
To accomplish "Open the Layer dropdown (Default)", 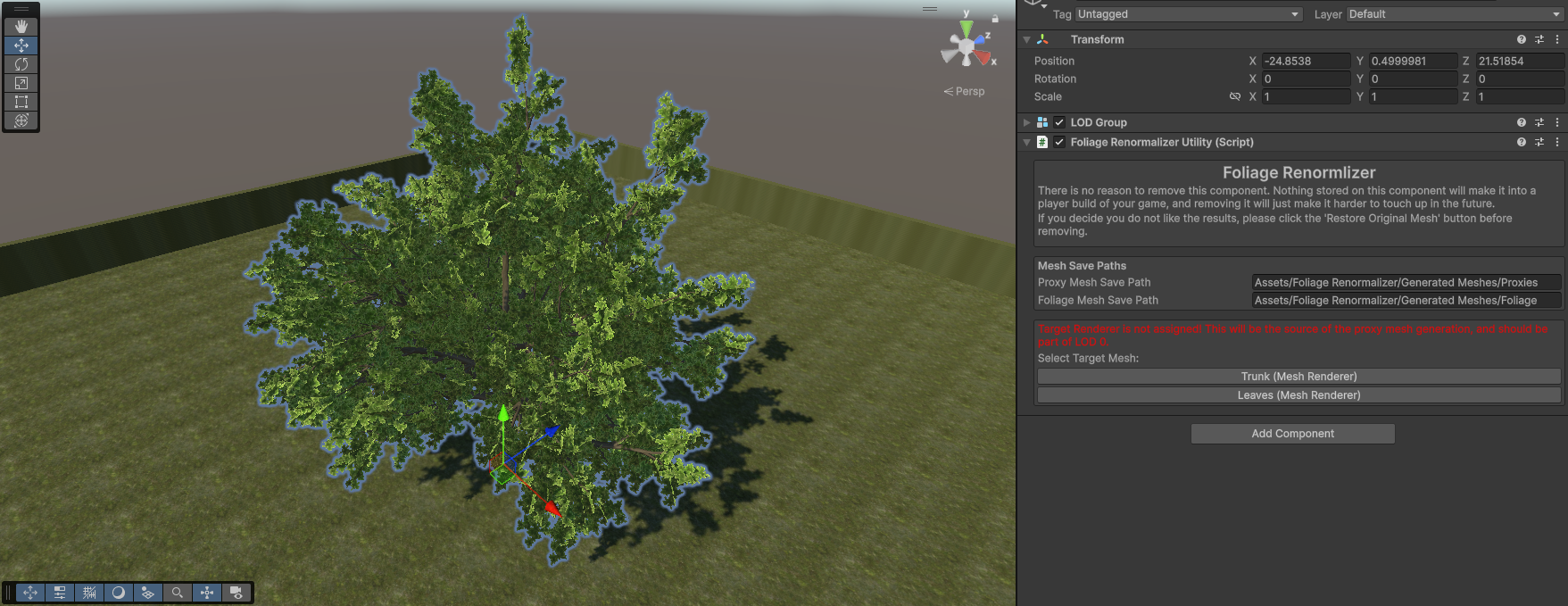I will click(1455, 14).
